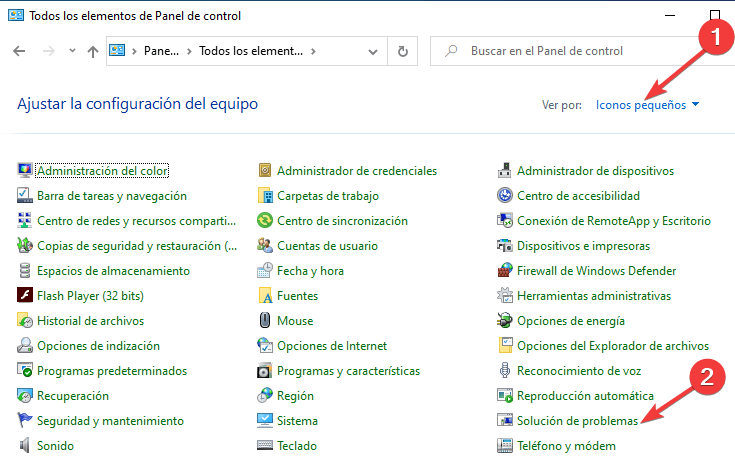Expand chevron after Pane... breadcrumb
This screenshot has width=735, height=468.
[189, 51]
